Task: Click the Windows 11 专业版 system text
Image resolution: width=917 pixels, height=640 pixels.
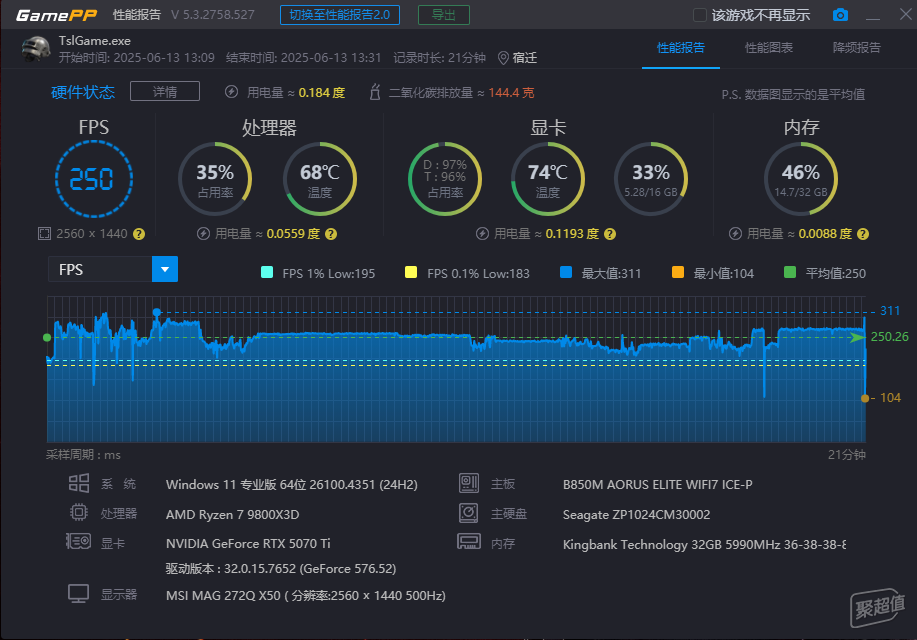Action: [x=292, y=485]
